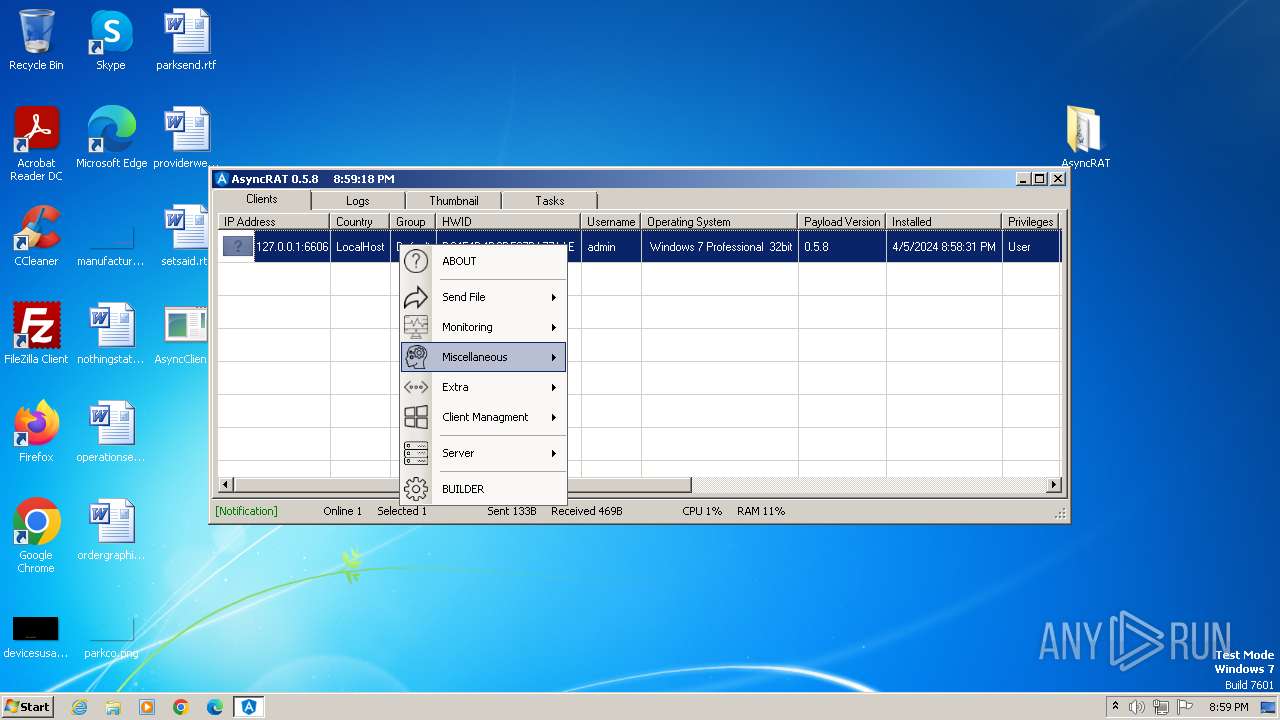Sort by IP Address column header

(x=274, y=222)
